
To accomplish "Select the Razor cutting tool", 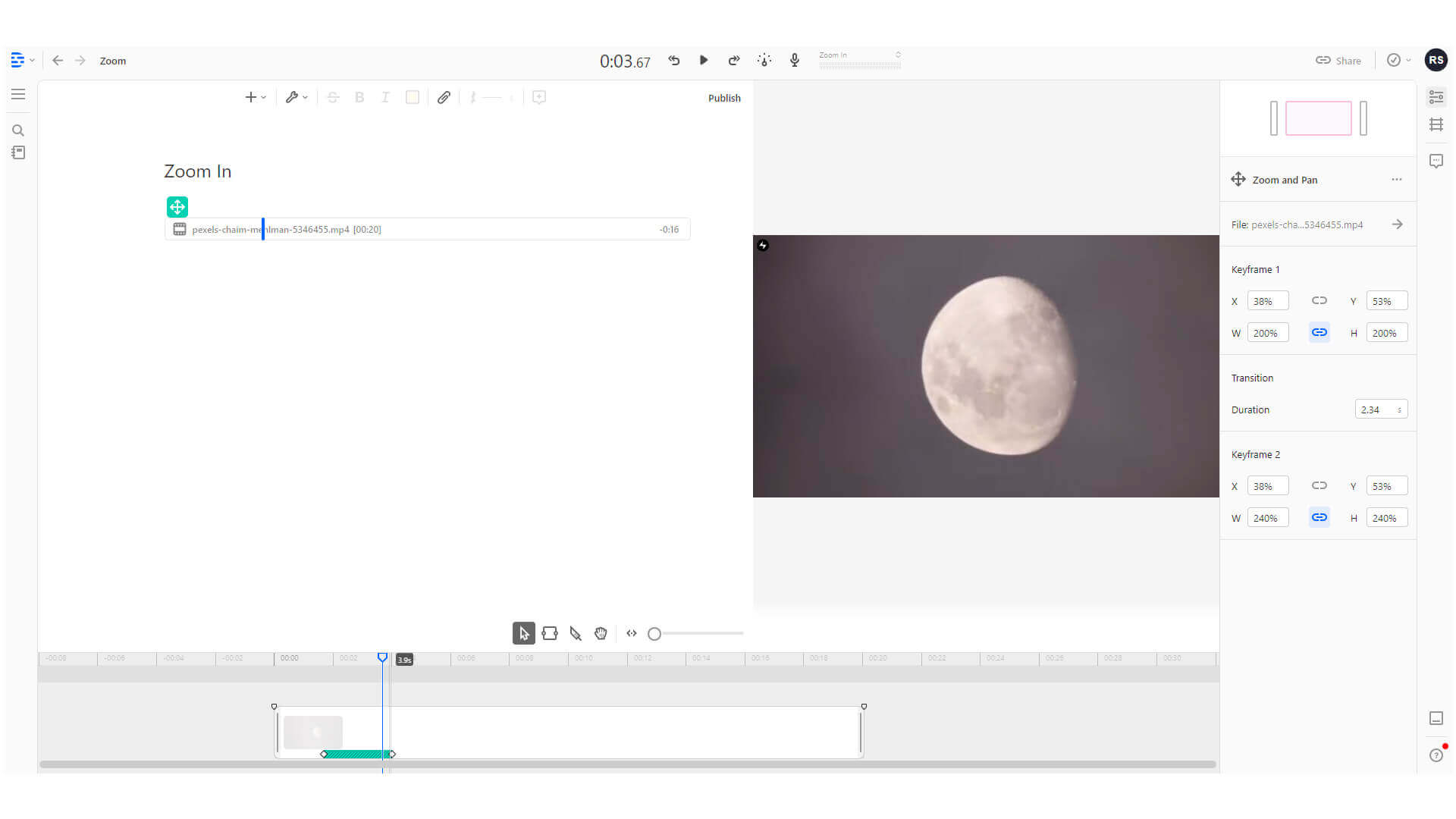I will pyautogui.click(x=576, y=633).
